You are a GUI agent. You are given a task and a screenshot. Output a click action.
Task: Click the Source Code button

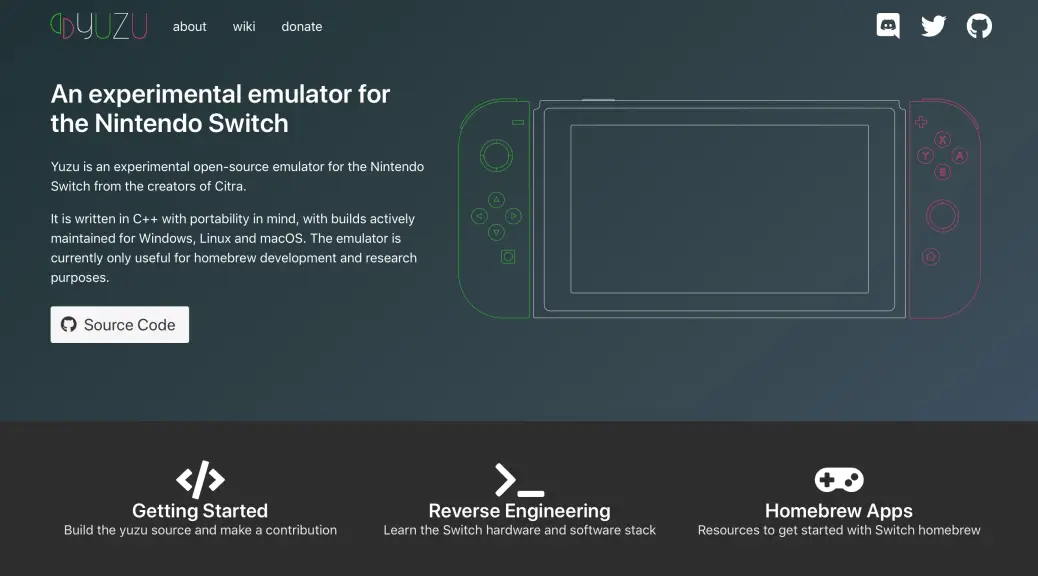(x=120, y=324)
